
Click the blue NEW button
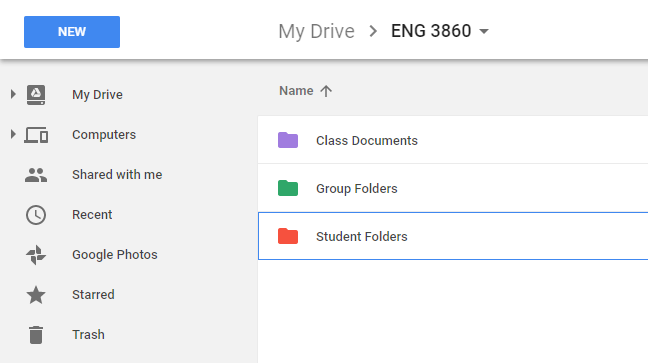(x=72, y=32)
